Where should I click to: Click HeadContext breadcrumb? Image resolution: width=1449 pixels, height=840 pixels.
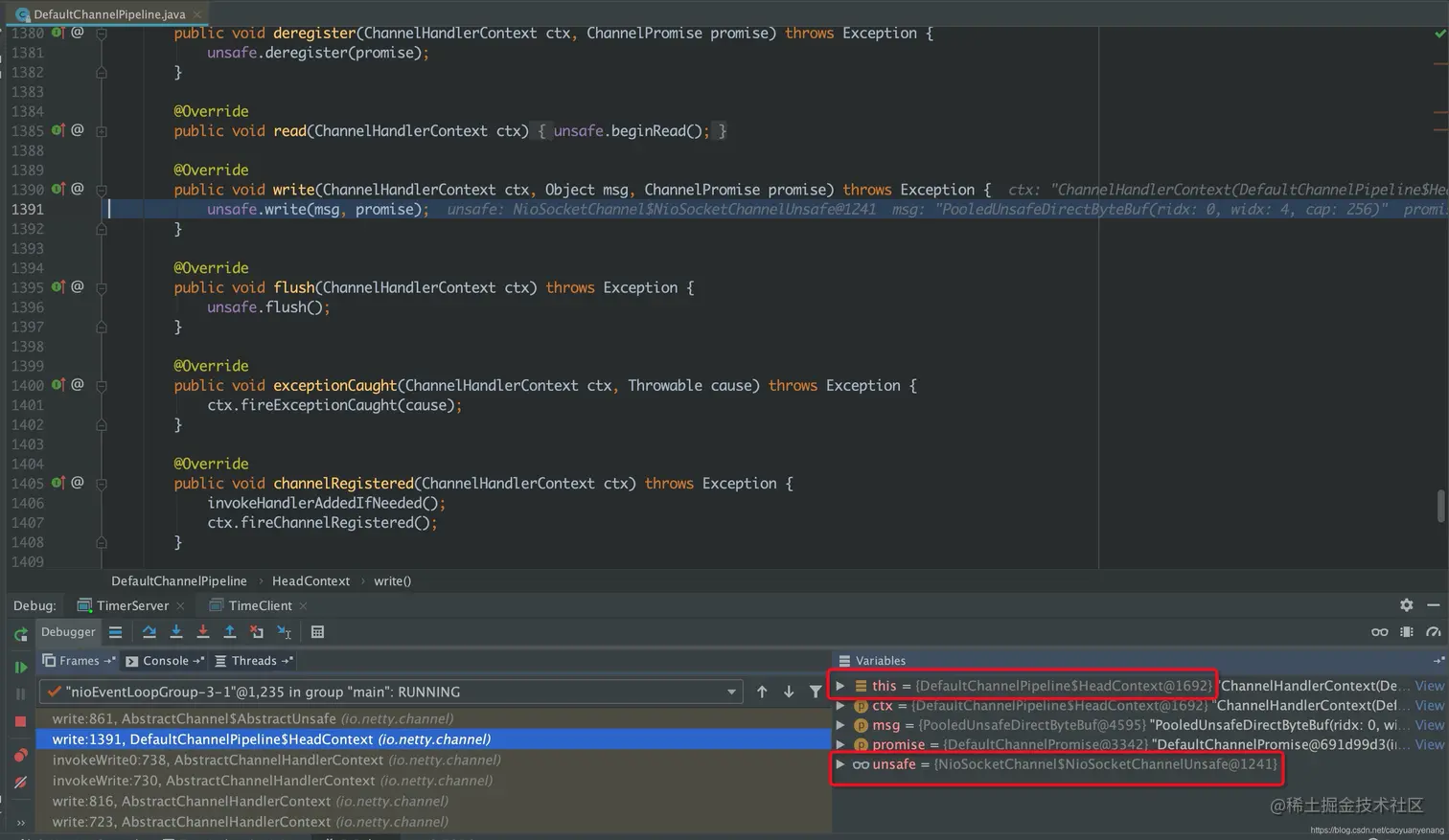(x=310, y=581)
